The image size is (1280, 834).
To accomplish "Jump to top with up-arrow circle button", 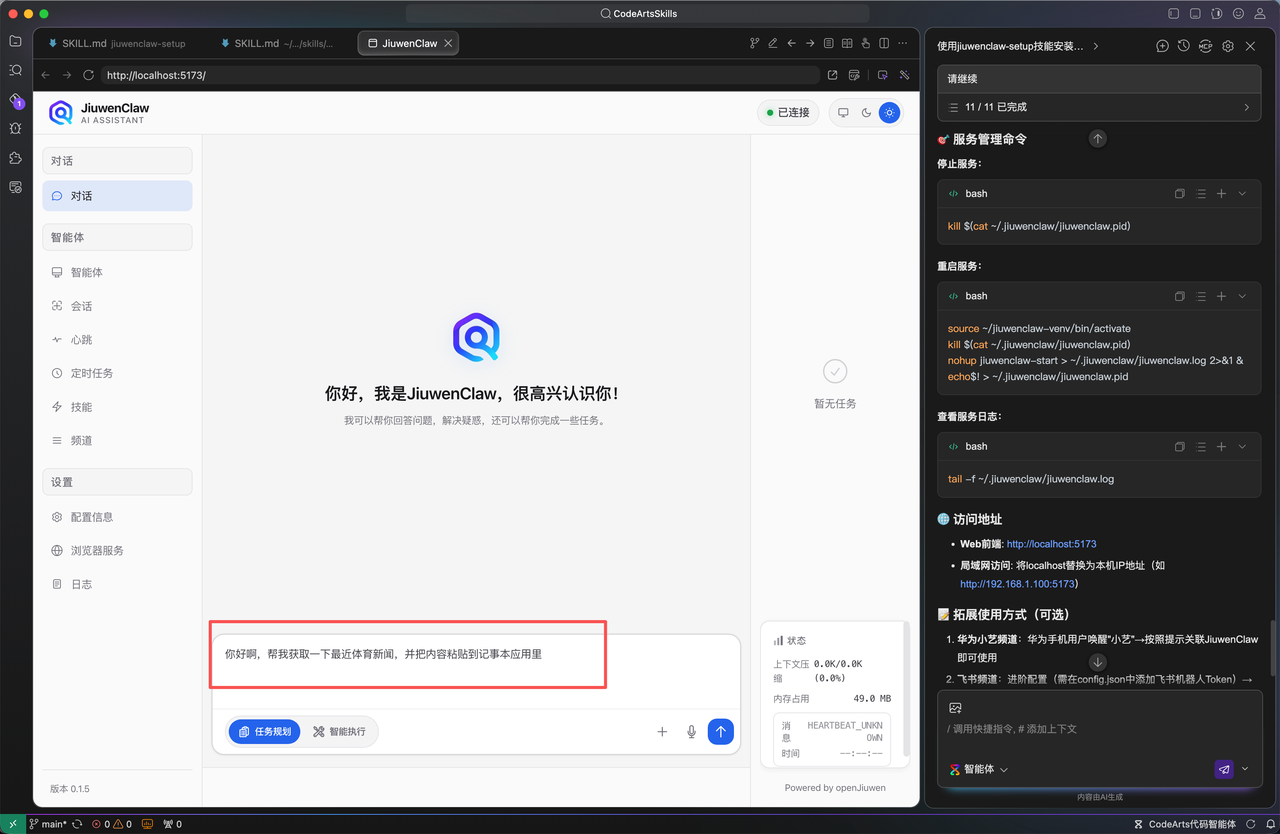I will pos(1098,139).
